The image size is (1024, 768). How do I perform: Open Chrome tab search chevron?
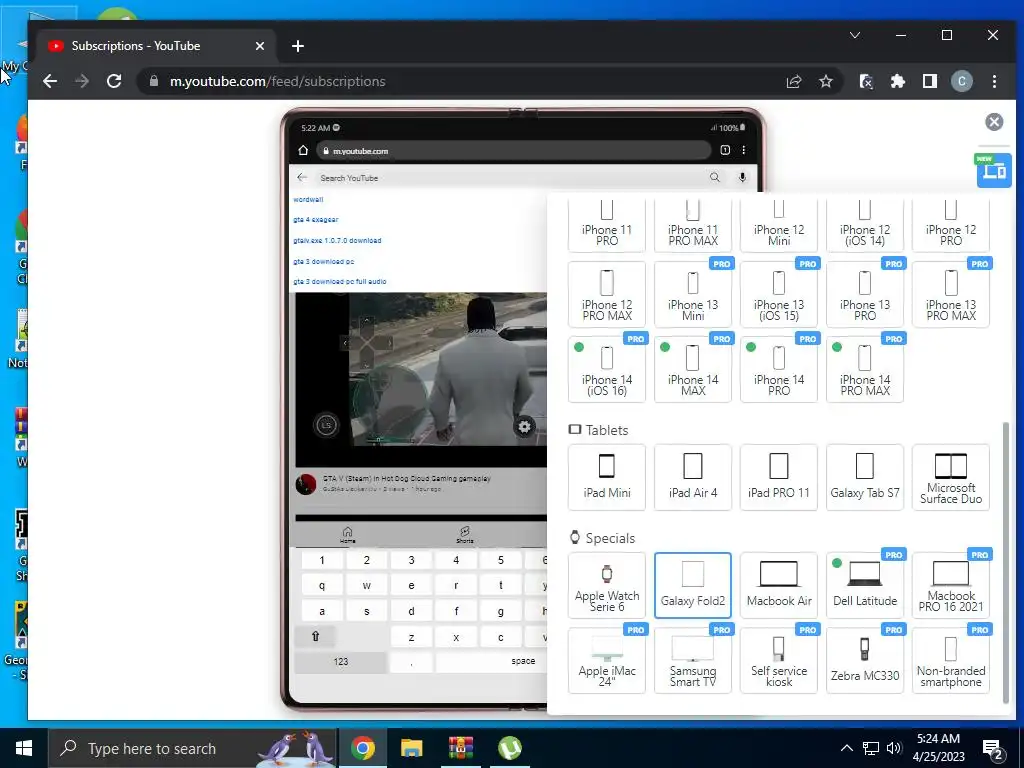coord(855,35)
